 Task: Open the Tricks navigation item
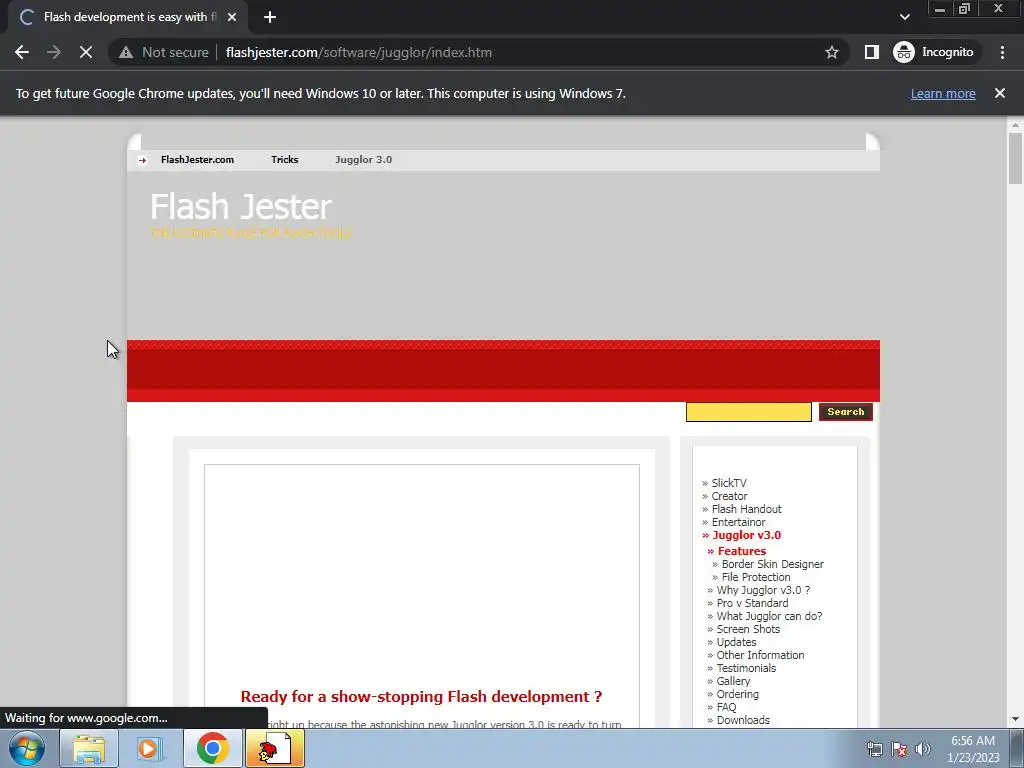coord(285,159)
